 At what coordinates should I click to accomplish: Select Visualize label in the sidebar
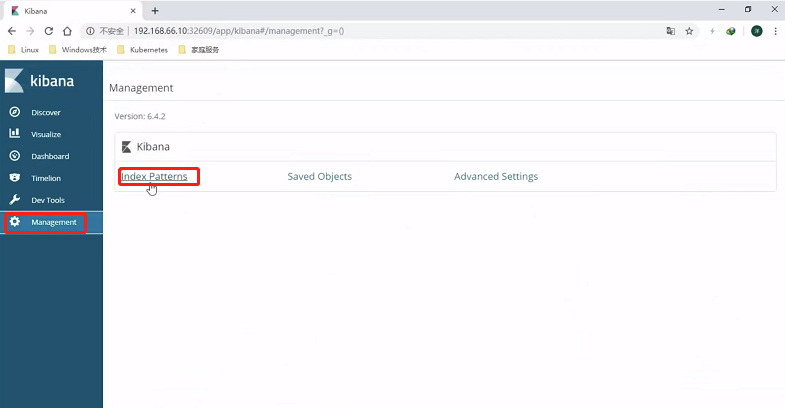pos(46,134)
